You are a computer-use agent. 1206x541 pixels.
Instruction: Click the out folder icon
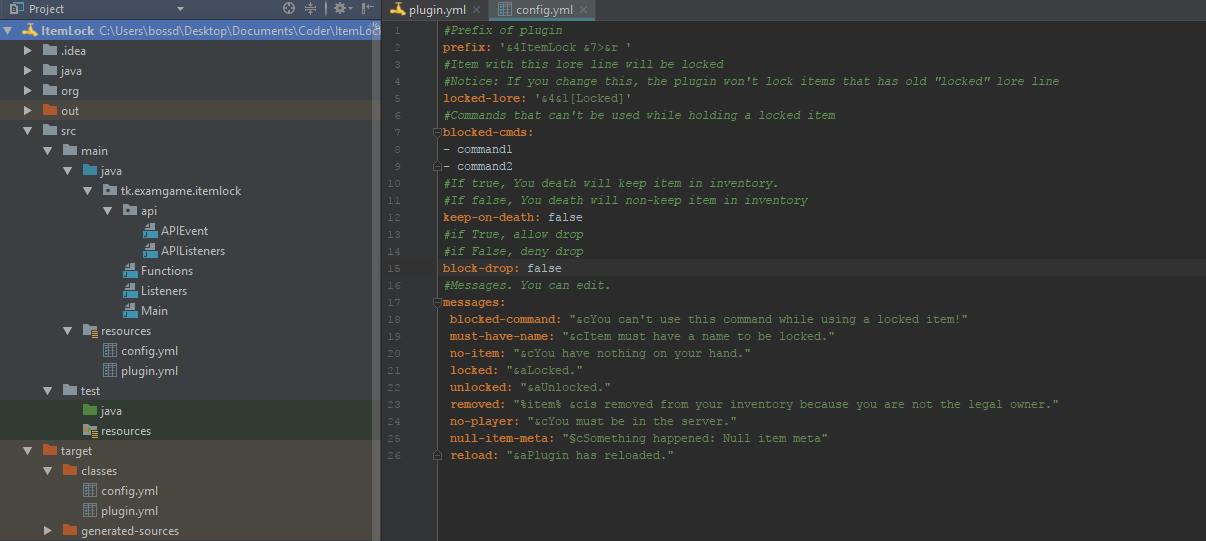click(x=50, y=111)
